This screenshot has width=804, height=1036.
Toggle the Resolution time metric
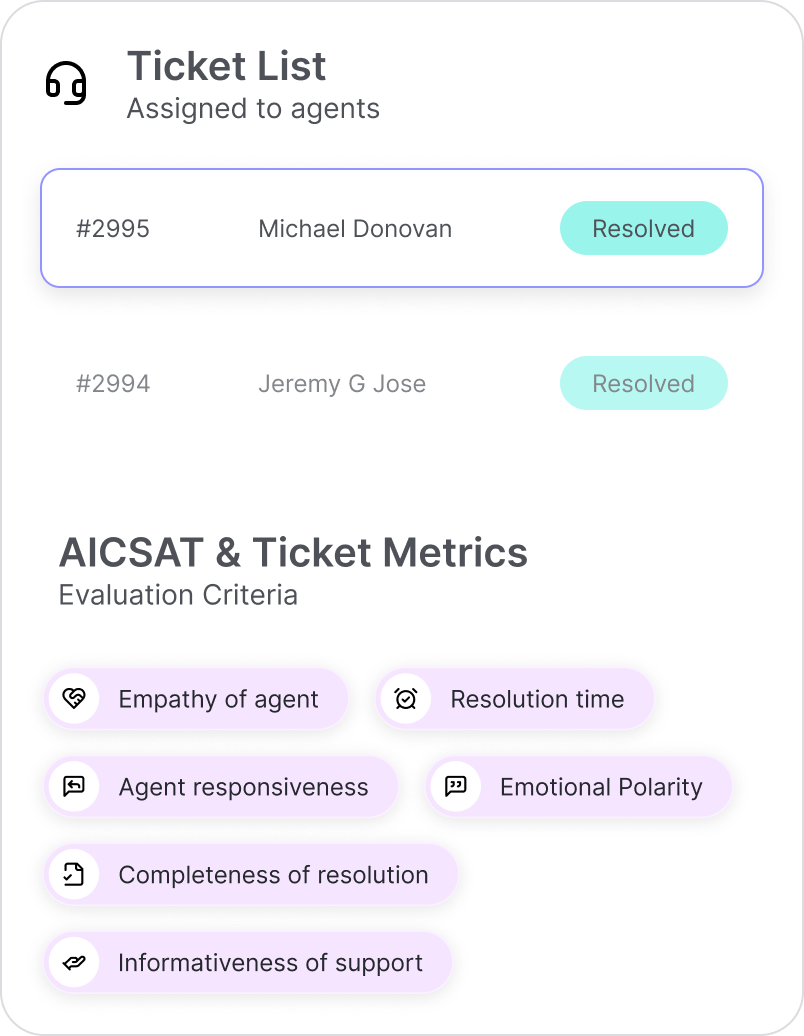[x=516, y=699]
